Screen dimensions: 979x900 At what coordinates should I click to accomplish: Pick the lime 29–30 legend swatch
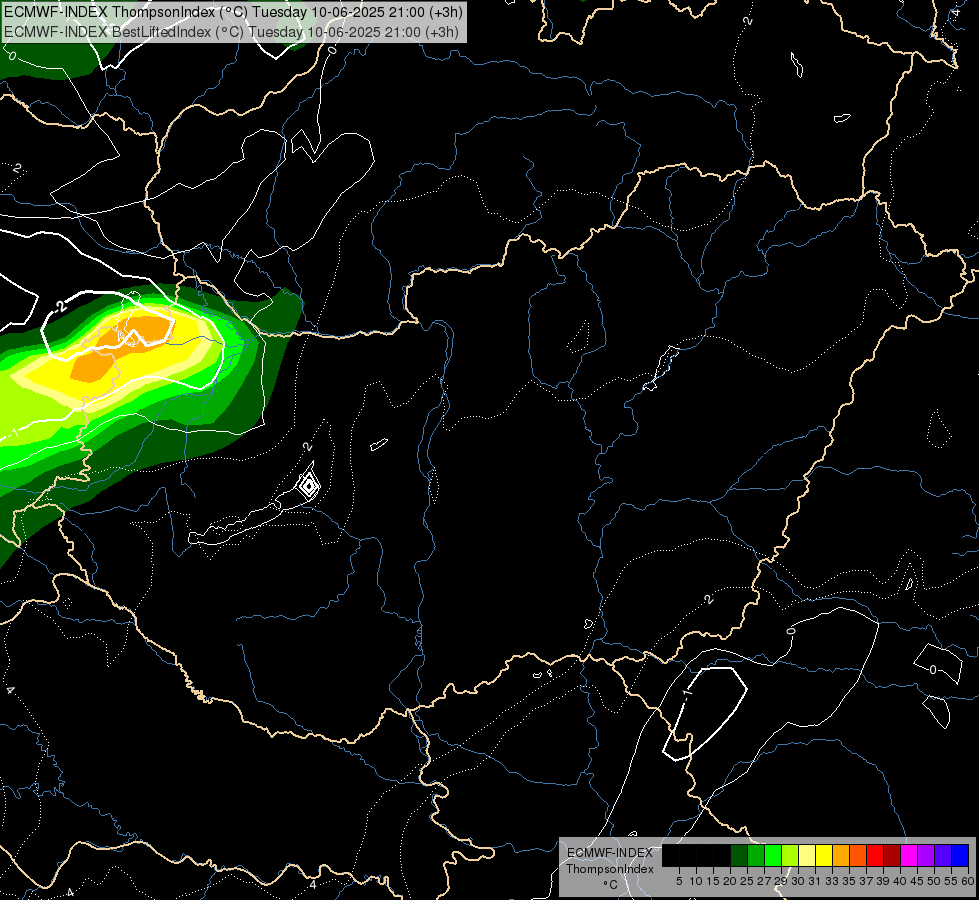coord(790,855)
